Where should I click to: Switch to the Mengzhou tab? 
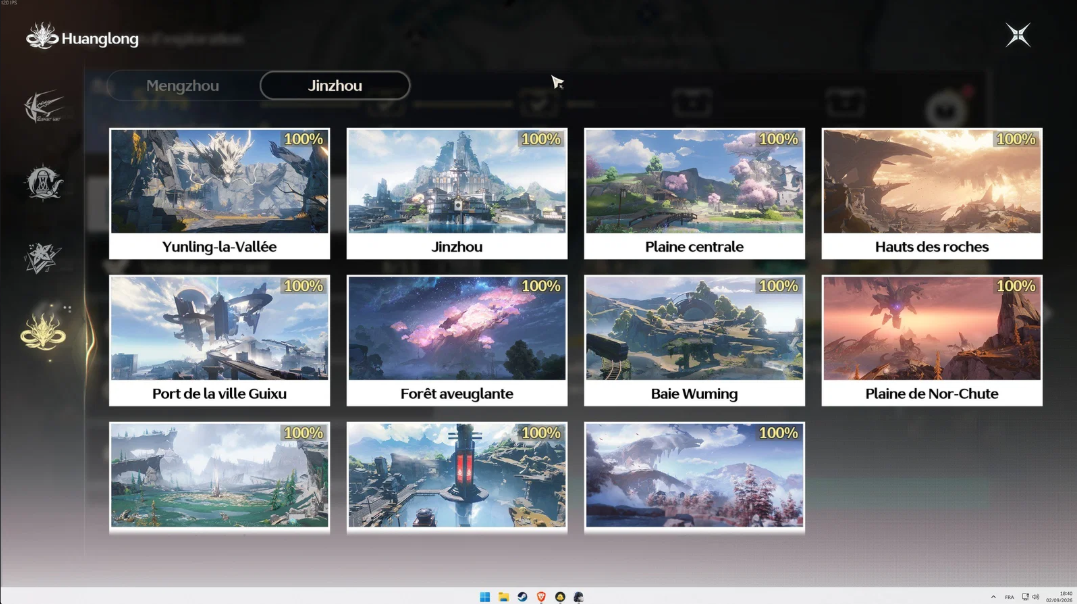pyautogui.click(x=183, y=86)
